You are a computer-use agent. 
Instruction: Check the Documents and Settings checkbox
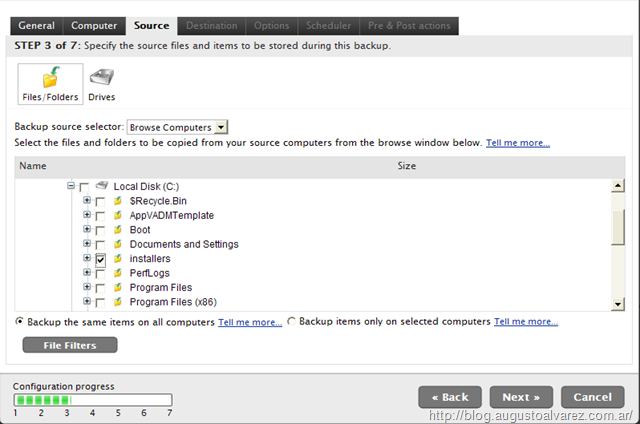(100, 245)
